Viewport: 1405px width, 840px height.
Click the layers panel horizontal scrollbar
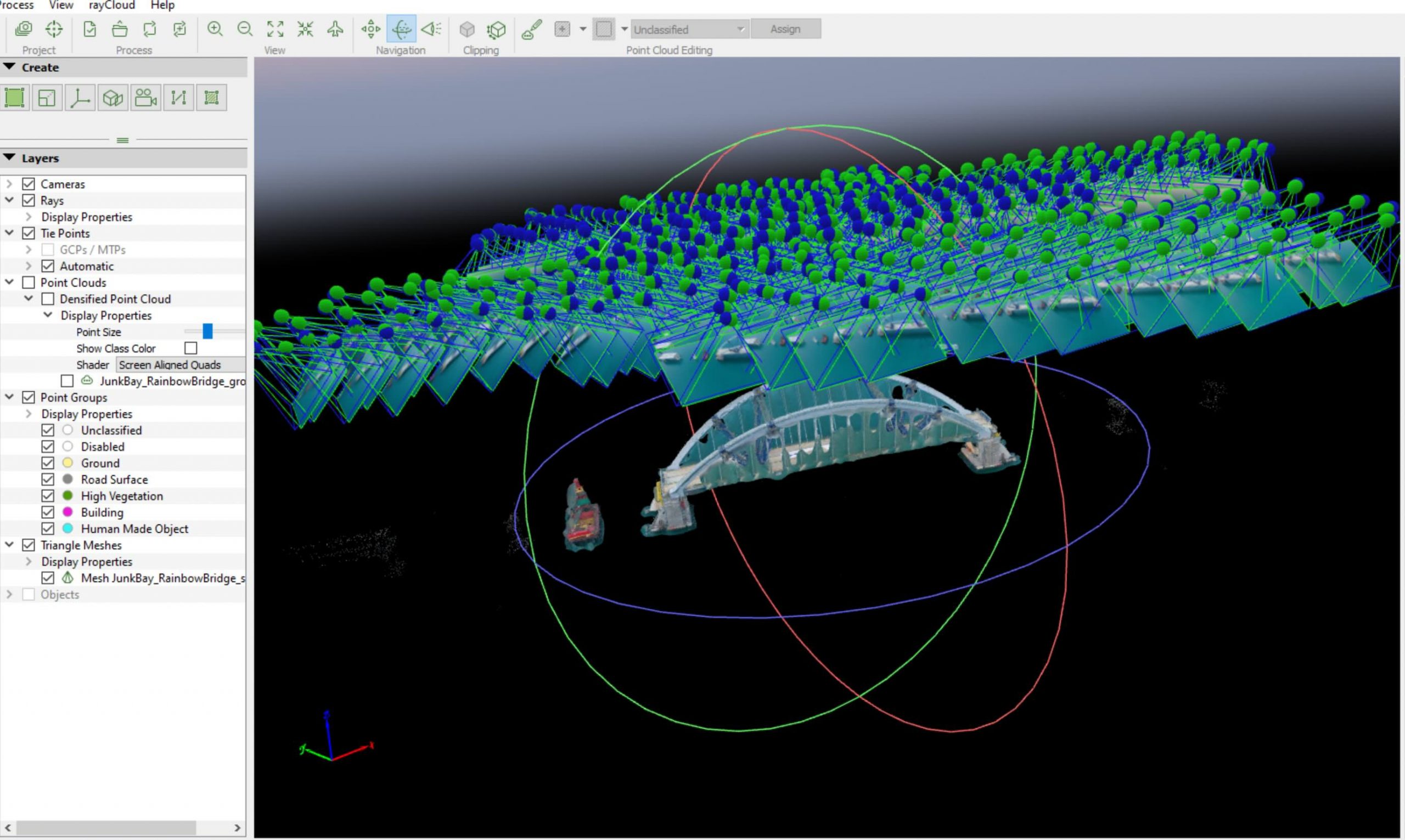coord(105,827)
